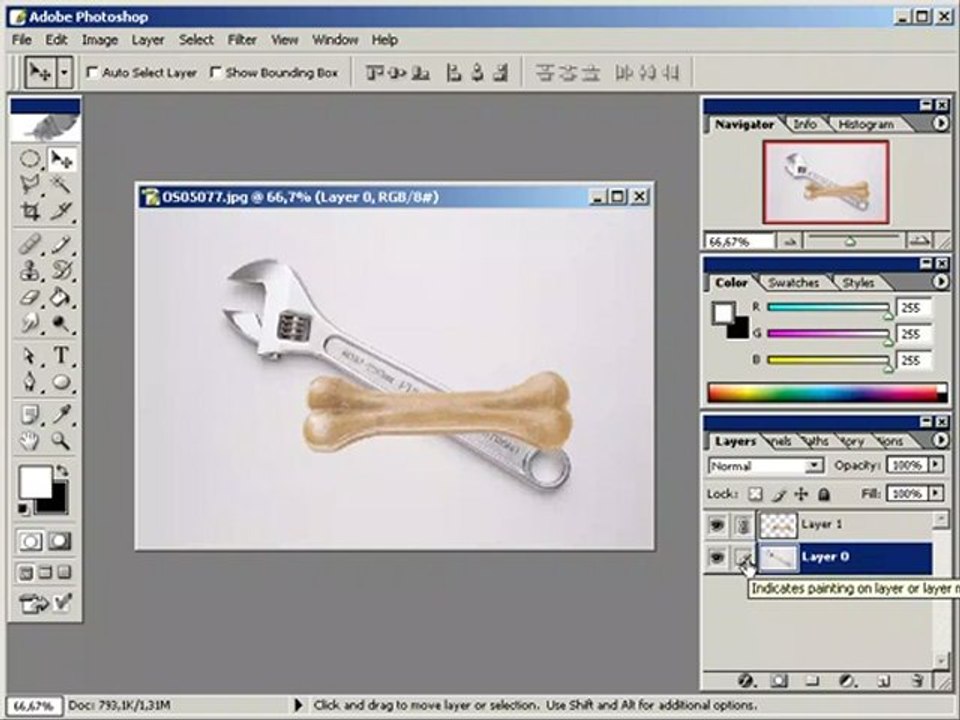Click the Navigator zoom out button

click(790, 242)
